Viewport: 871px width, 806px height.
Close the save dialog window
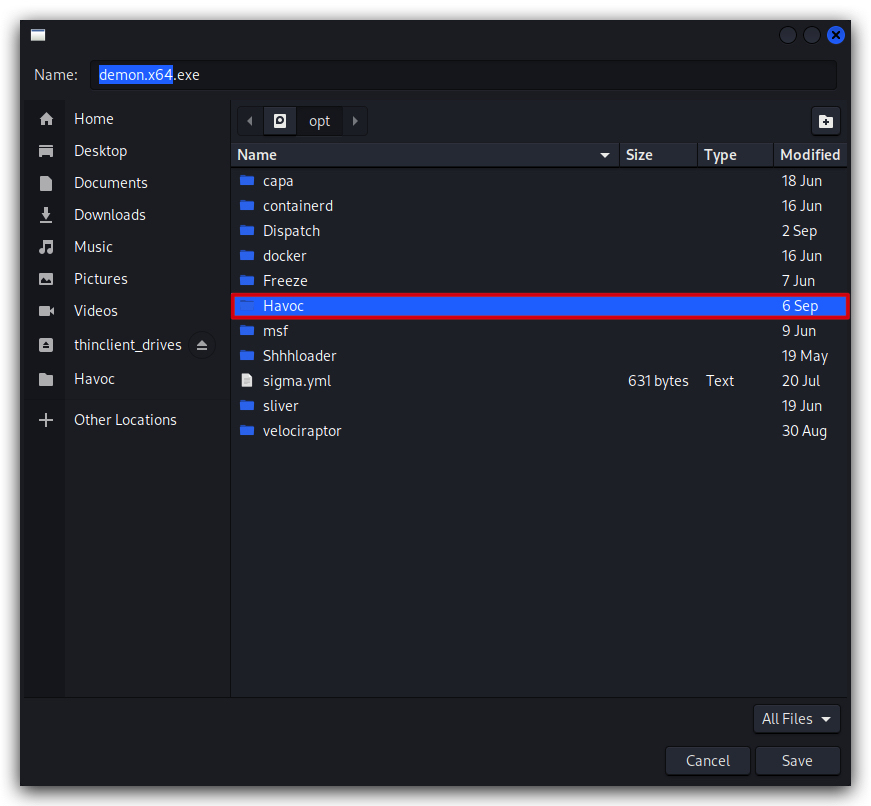[835, 35]
